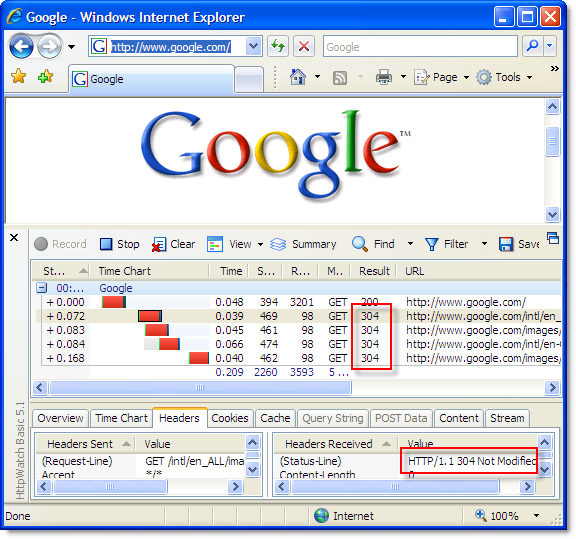Click the (Request-Line) header row
576x539 pixels.
click(141, 461)
